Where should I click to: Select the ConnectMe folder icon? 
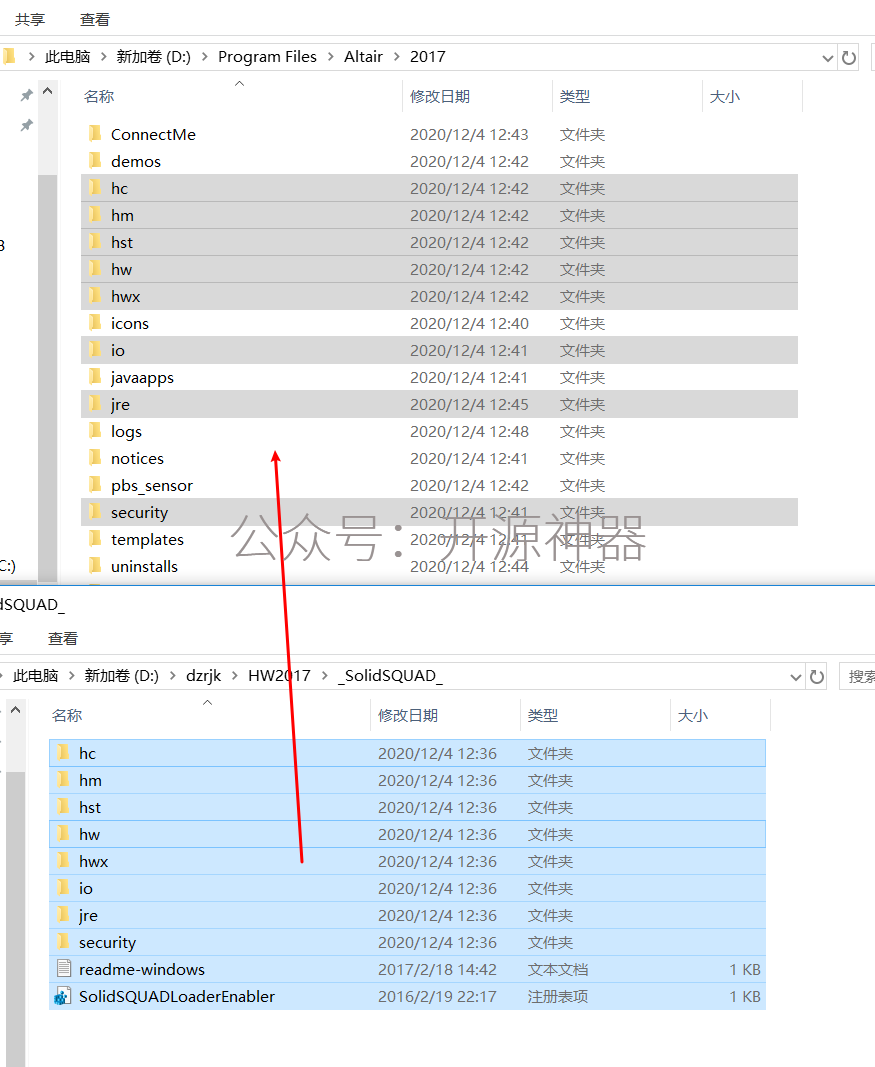(x=95, y=133)
